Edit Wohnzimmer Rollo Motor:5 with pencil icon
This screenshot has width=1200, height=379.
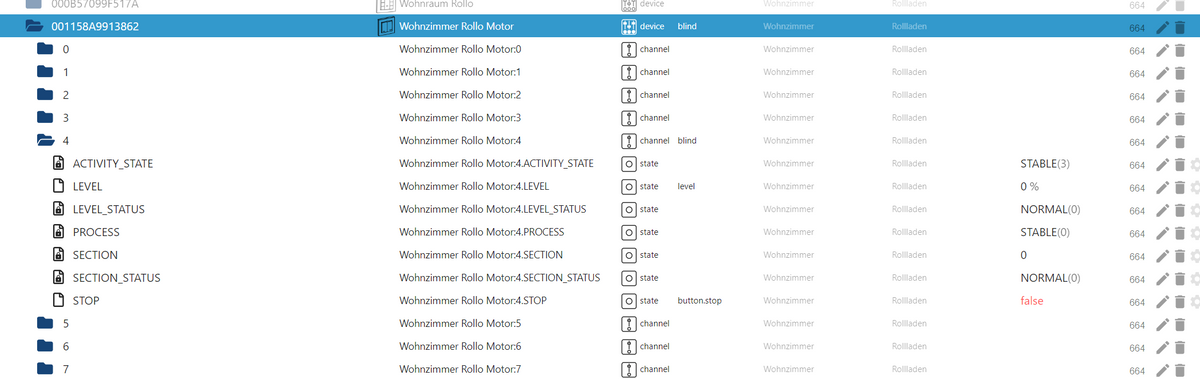point(1162,325)
